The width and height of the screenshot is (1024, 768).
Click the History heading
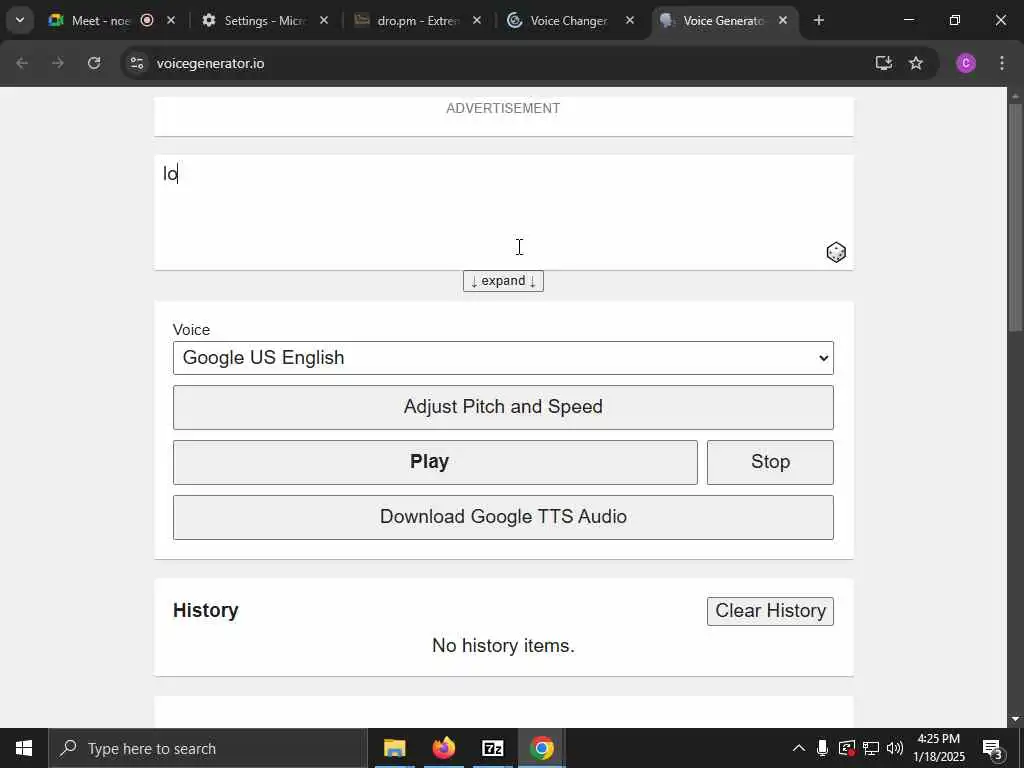[x=206, y=610]
